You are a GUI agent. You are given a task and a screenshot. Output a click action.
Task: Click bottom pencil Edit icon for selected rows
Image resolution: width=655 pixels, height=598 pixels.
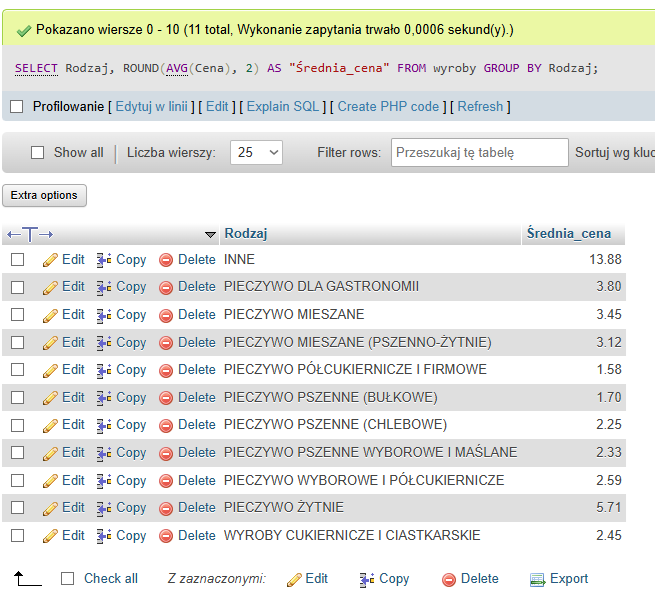tap(294, 579)
